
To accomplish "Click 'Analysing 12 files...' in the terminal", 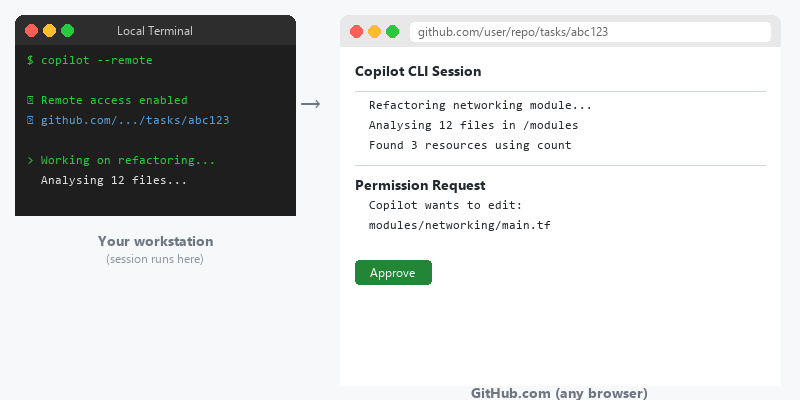I will tap(114, 180).
